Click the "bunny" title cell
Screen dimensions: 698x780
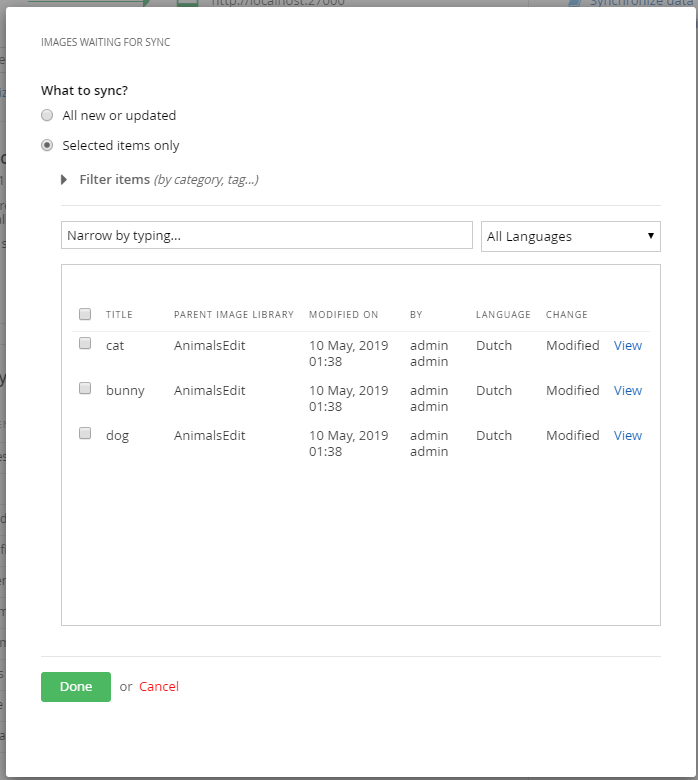(125, 391)
